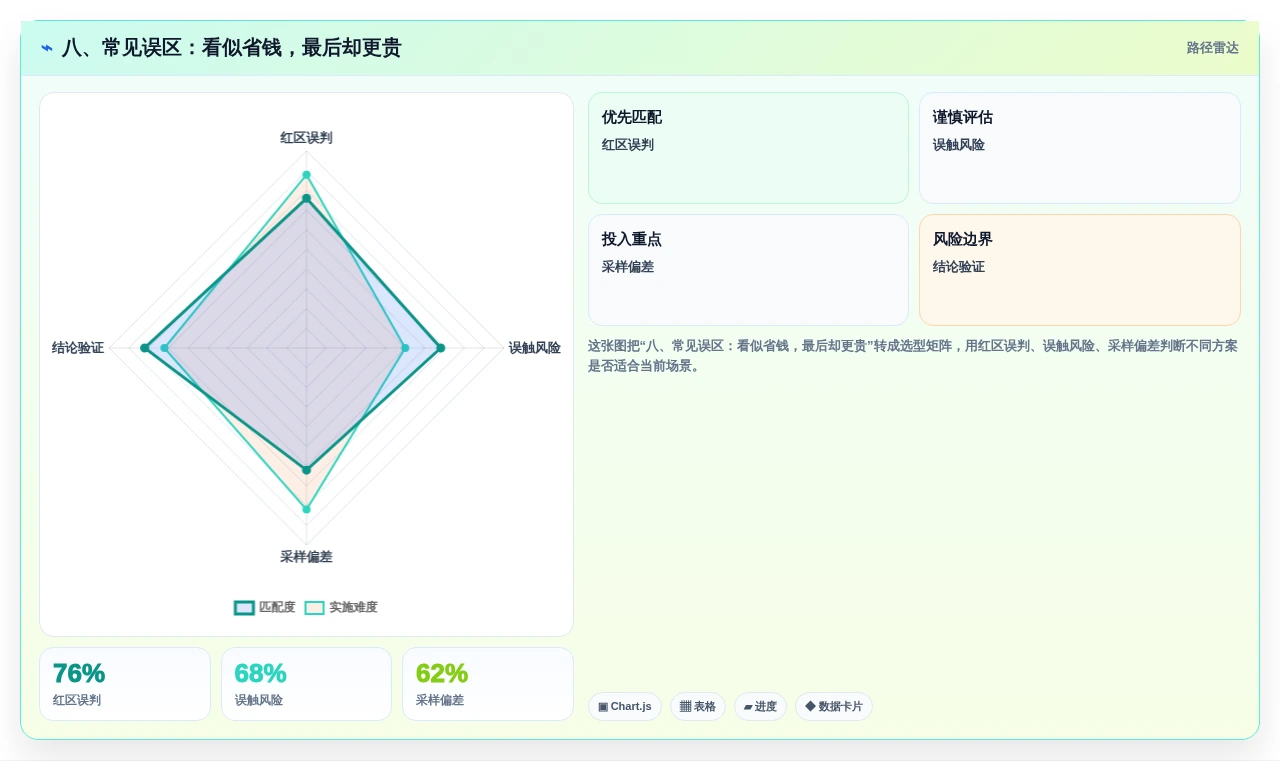
Task: Click the dark teal data point toward 误触风险
Action: pyautogui.click(x=440, y=348)
